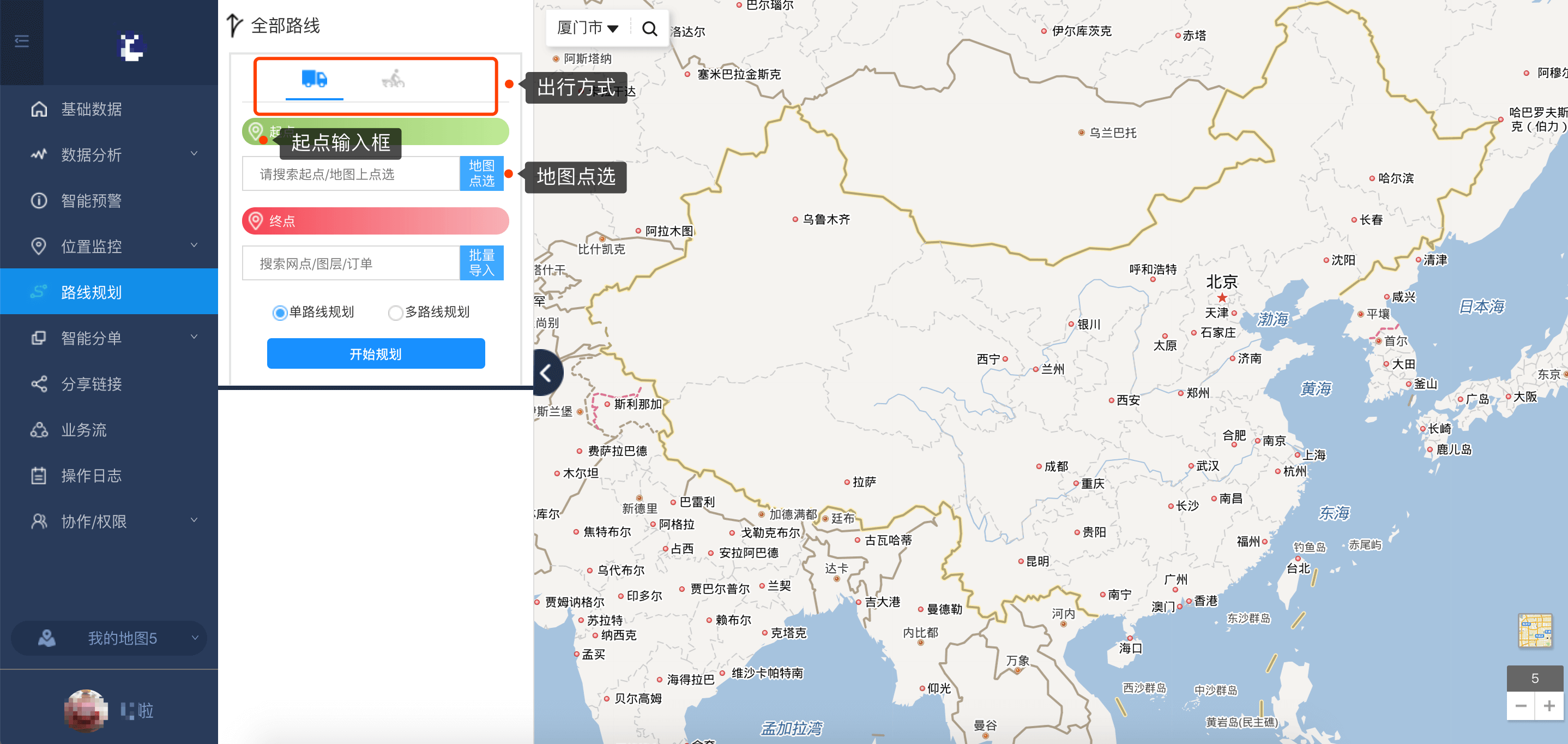Image resolution: width=1568 pixels, height=744 pixels.
Task: Switch map layer via thumbnail icon
Action: click(1535, 632)
